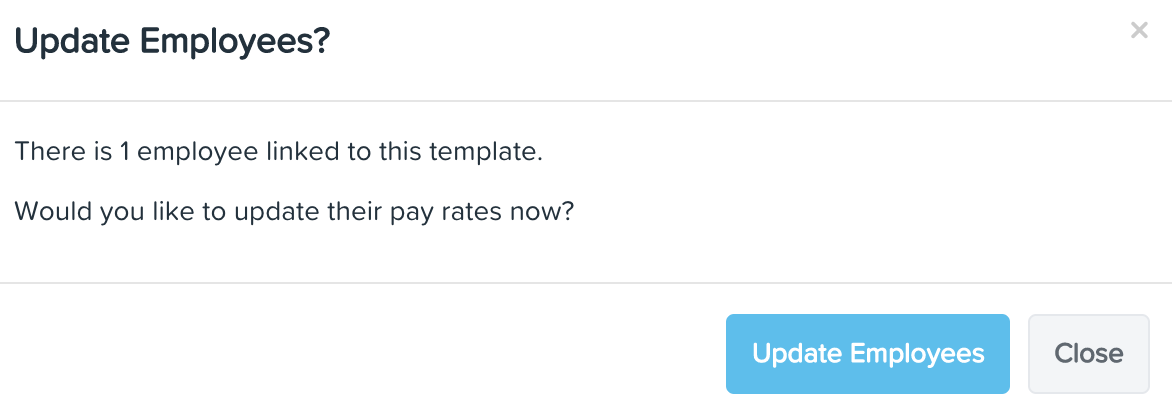Cancel the update using the grey Close button

point(1088,353)
